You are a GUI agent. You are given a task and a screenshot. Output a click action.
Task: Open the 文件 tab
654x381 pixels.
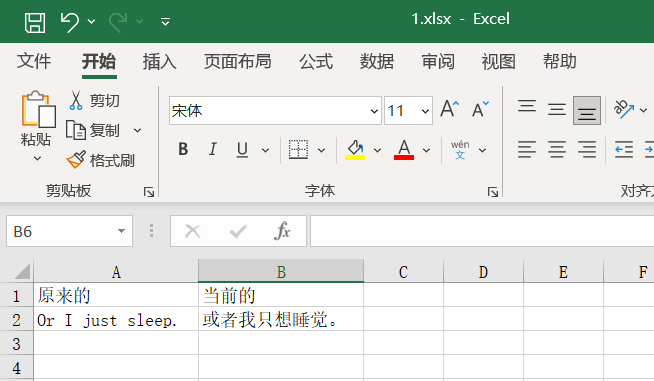pos(34,62)
